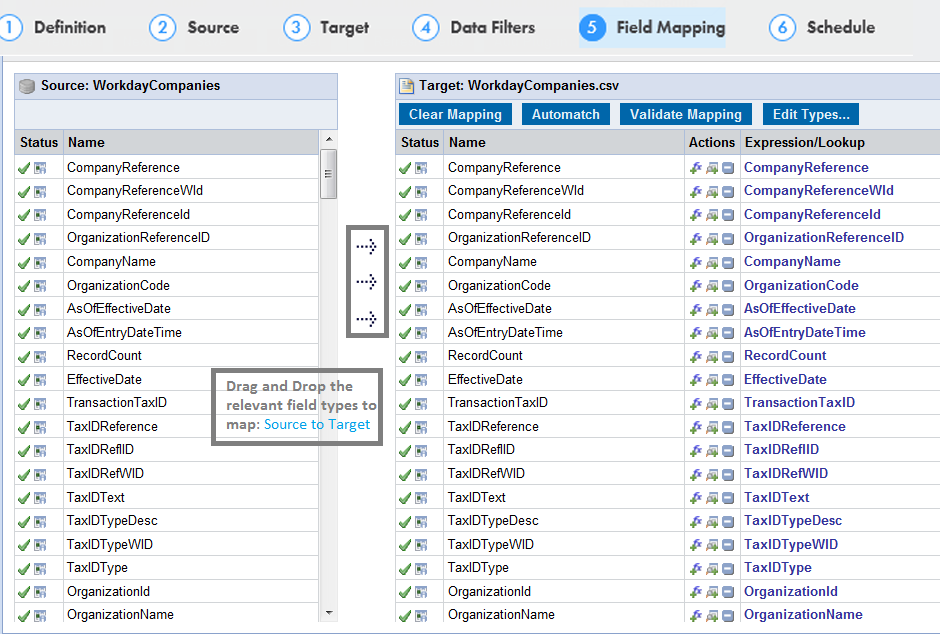The width and height of the screenshot is (940, 634).
Task: Clear mapping icon on OrganizationReferenceID target row
Action: tap(728, 239)
